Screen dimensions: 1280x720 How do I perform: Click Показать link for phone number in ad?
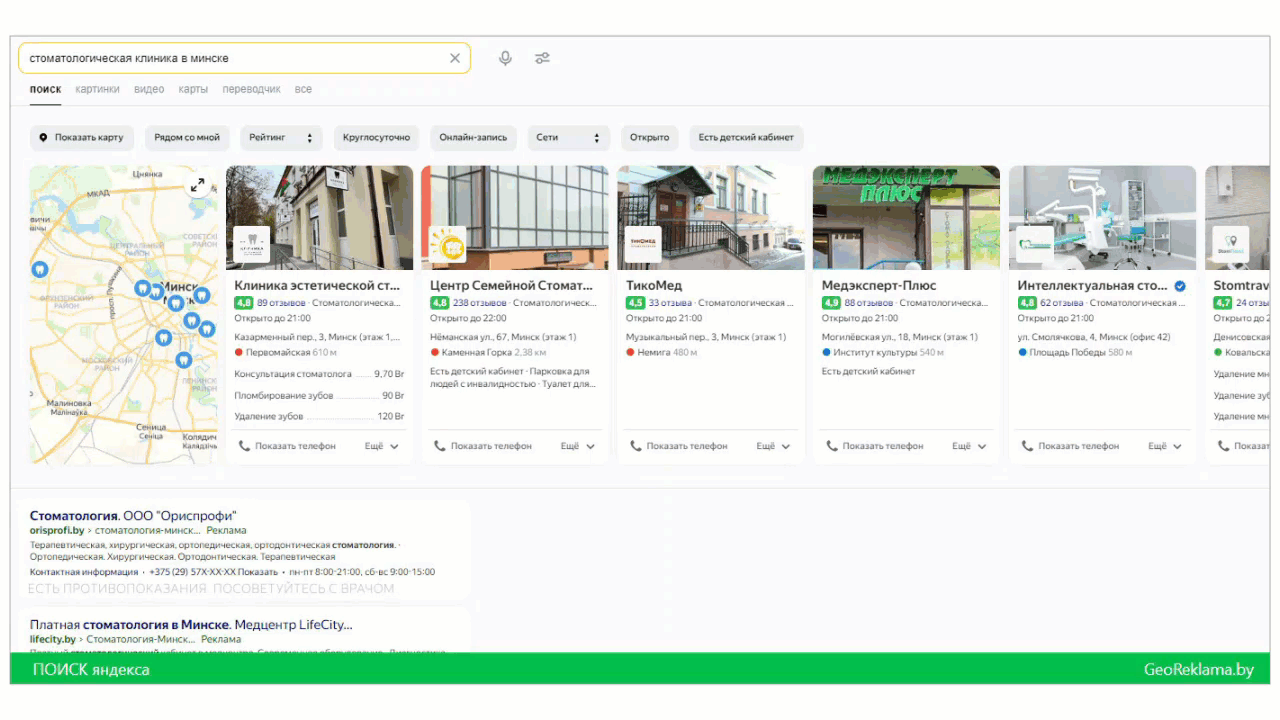[x=258, y=572]
